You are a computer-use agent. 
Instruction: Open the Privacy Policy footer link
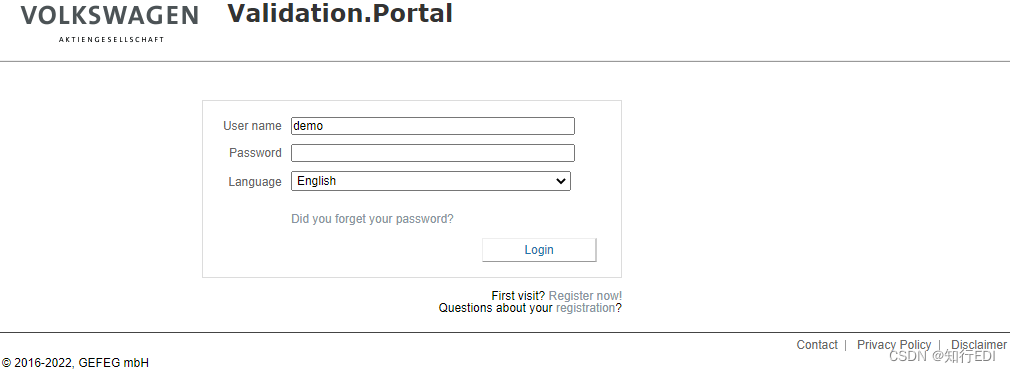point(894,344)
